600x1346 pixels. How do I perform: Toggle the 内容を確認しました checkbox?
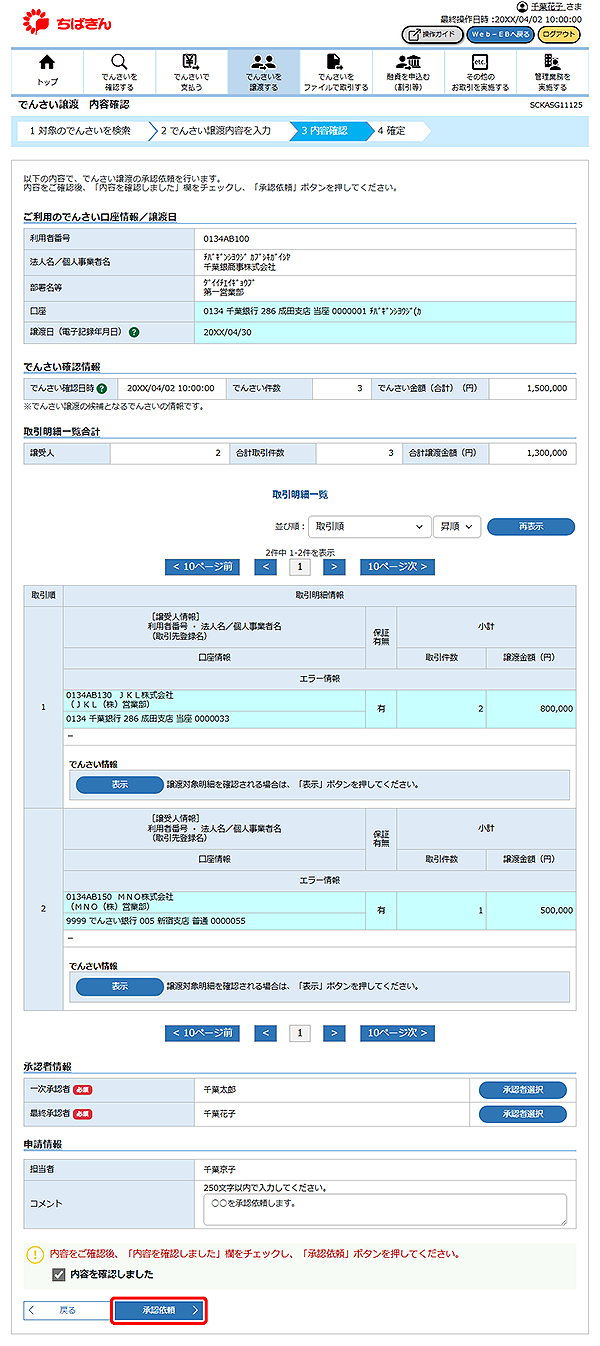coord(58,1275)
